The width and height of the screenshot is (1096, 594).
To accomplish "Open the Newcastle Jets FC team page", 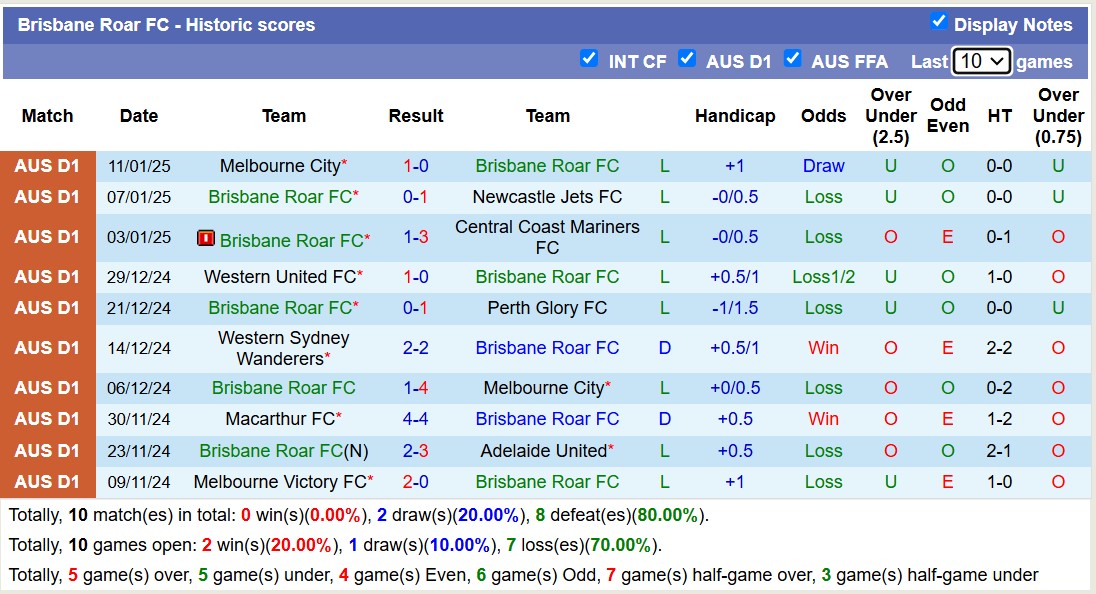I will [x=547, y=197].
